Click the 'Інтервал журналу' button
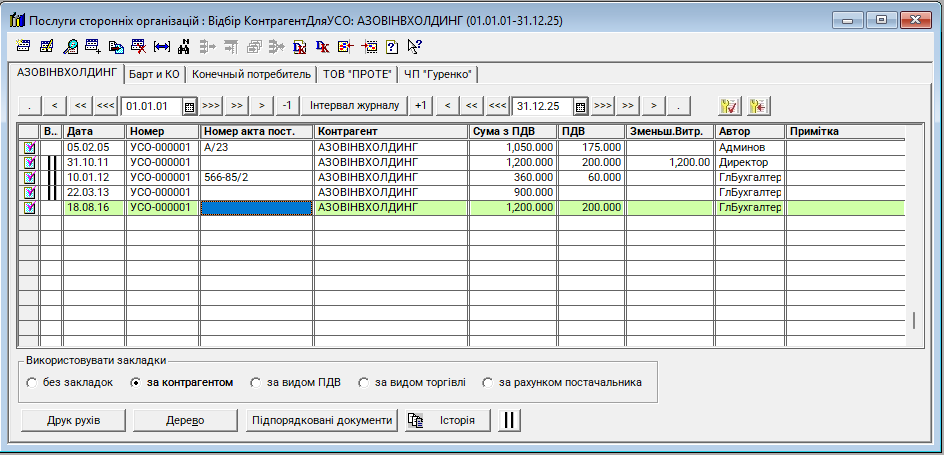 (354, 106)
